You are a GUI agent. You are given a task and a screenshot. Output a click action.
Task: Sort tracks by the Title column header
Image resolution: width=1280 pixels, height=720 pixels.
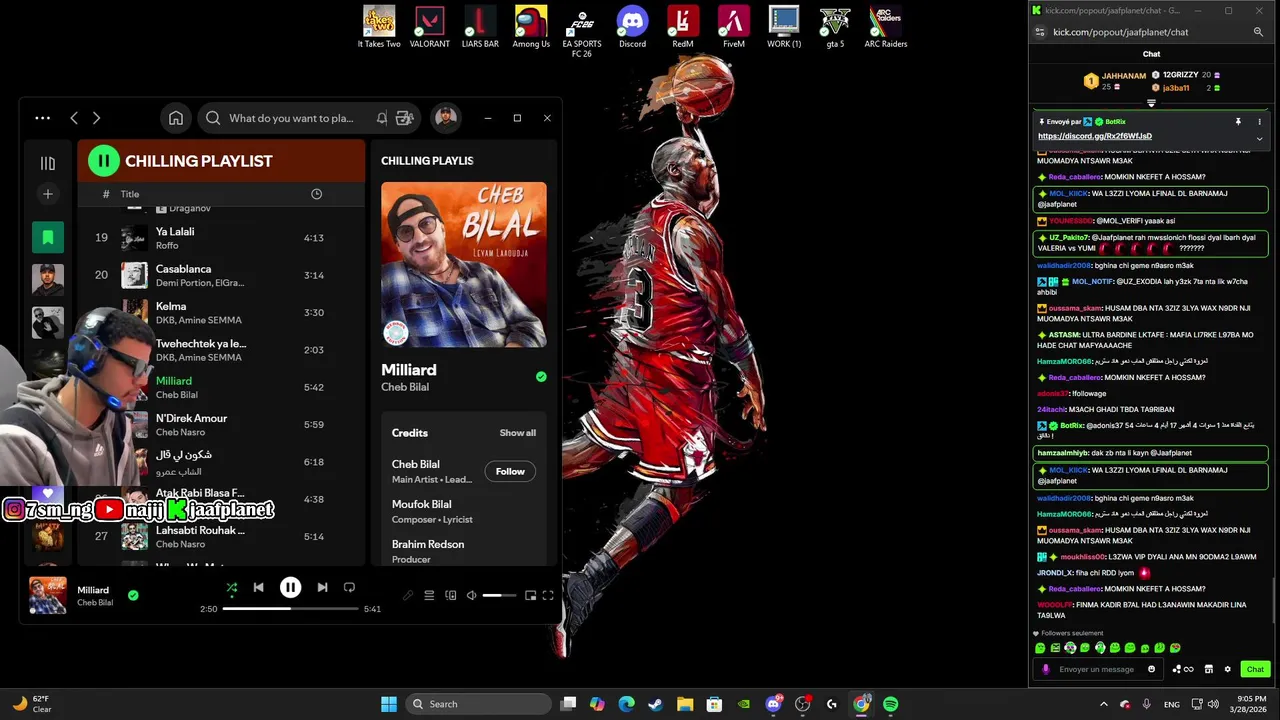(130, 194)
